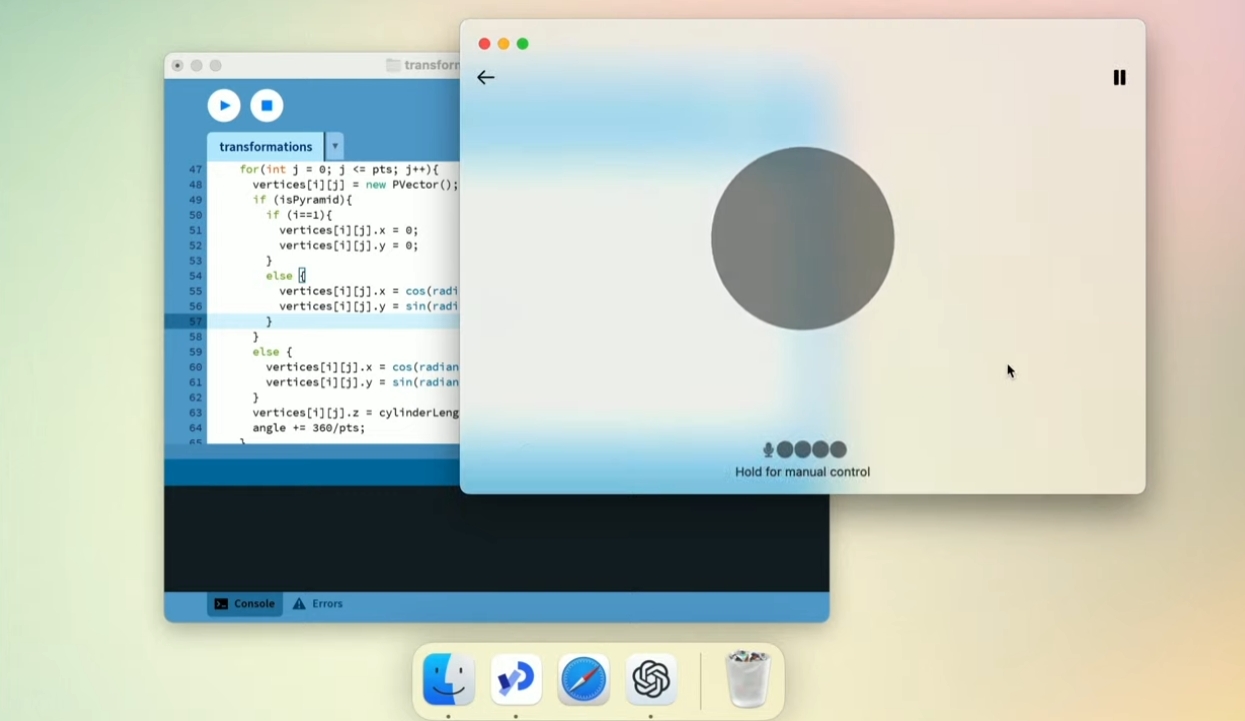1245x721 pixels.
Task: Select the transformations sketch tab
Action: tap(265, 146)
